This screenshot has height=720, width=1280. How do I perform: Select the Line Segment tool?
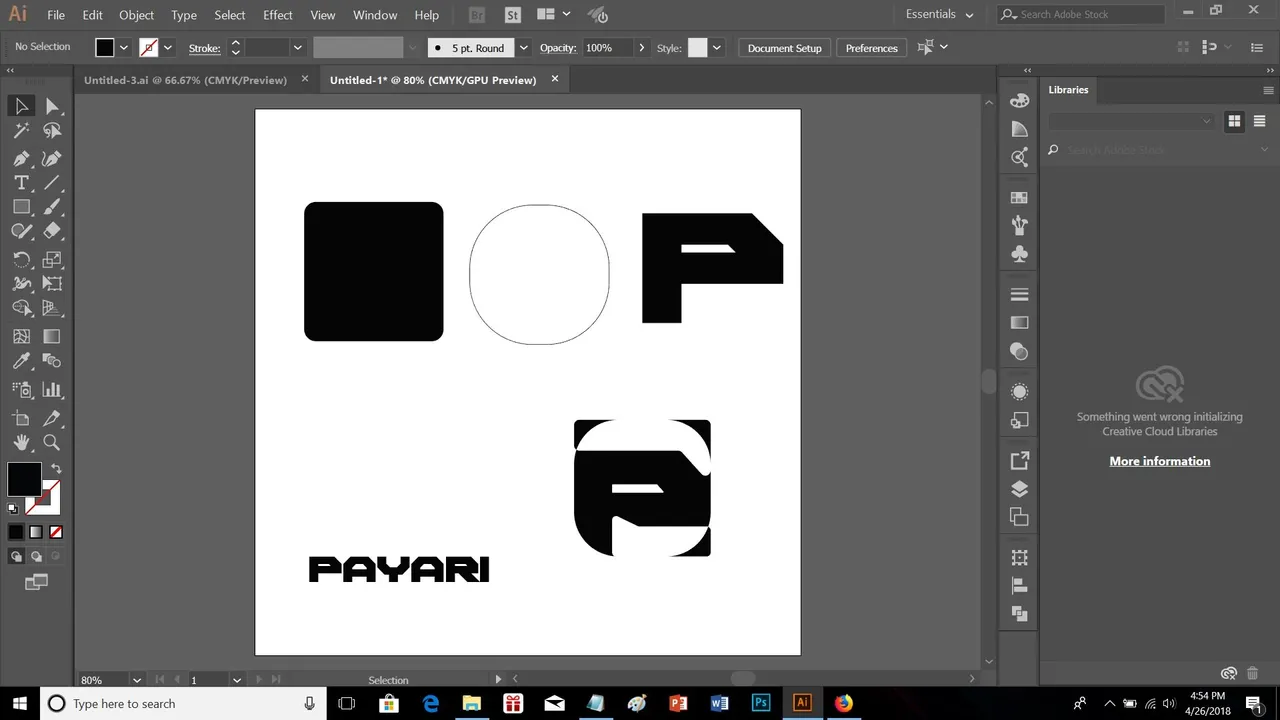[52, 182]
